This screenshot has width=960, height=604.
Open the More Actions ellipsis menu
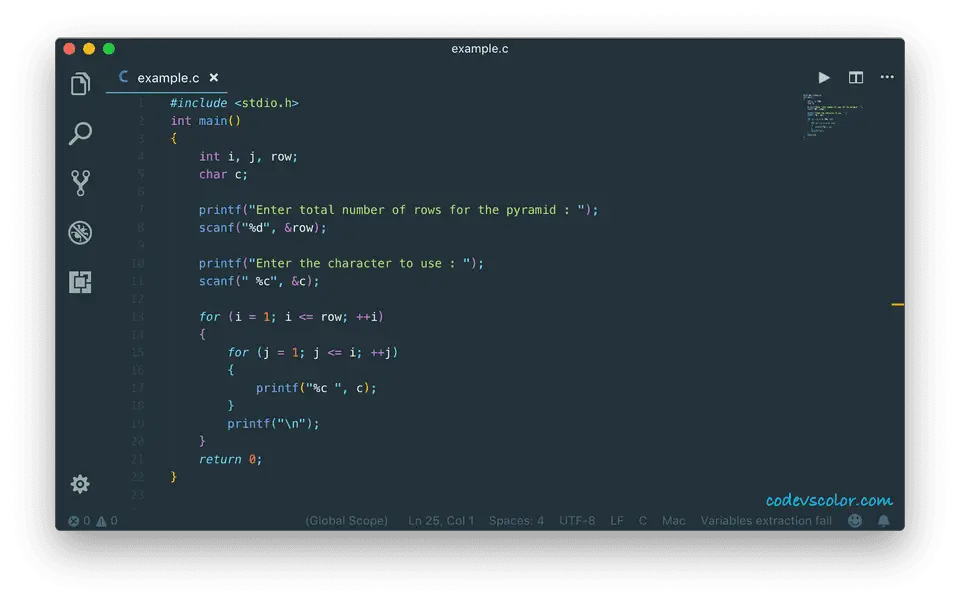tap(887, 78)
